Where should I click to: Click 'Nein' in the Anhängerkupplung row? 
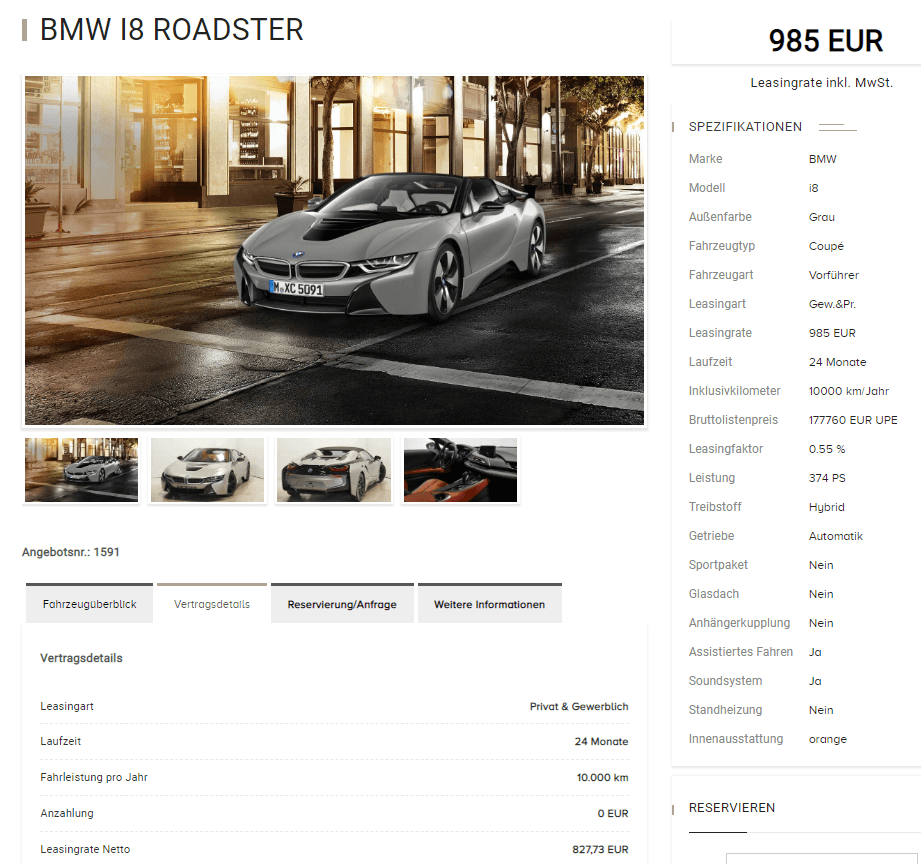click(x=821, y=623)
